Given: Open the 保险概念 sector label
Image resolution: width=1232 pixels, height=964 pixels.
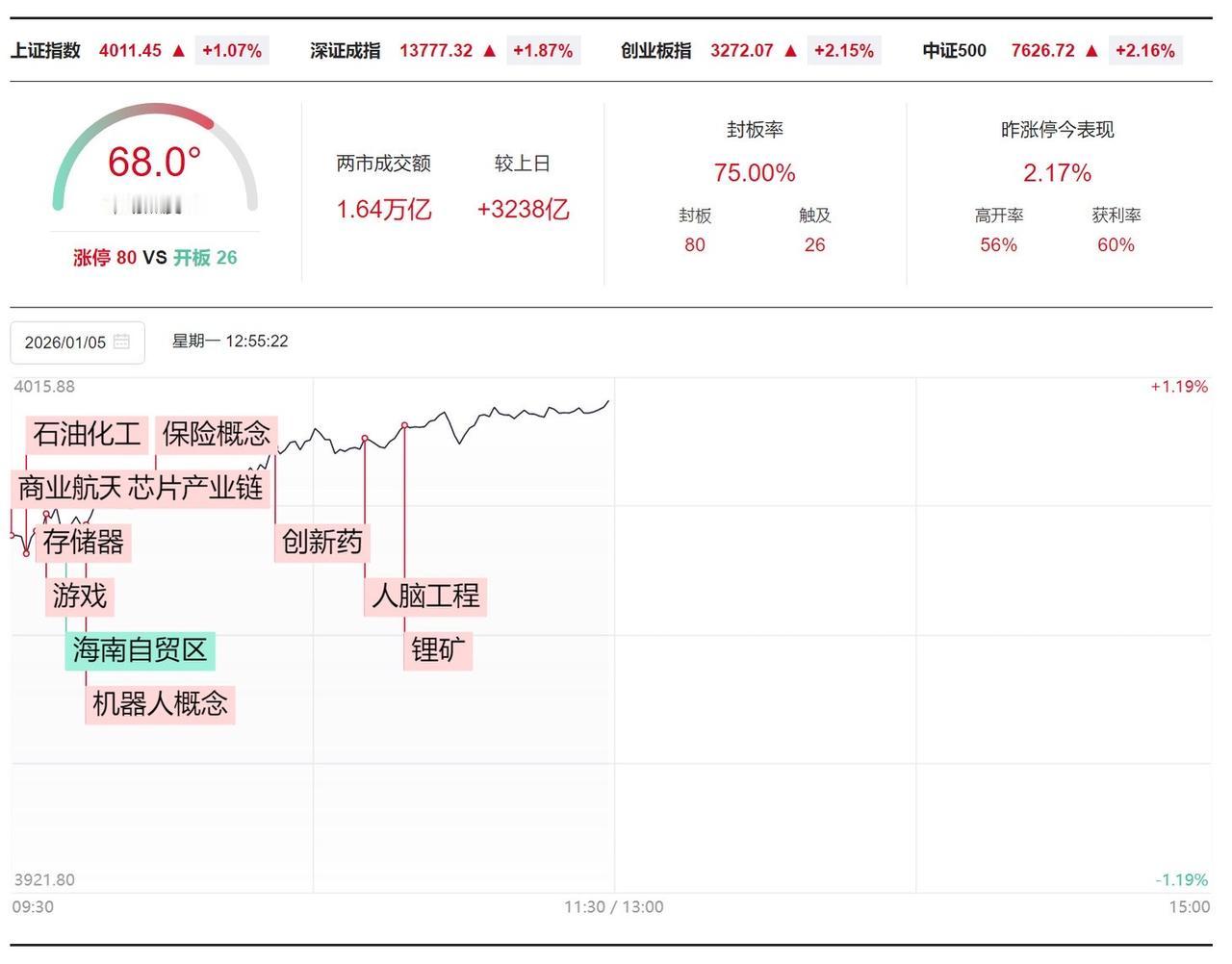Looking at the screenshot, I should tap(218, 435).
